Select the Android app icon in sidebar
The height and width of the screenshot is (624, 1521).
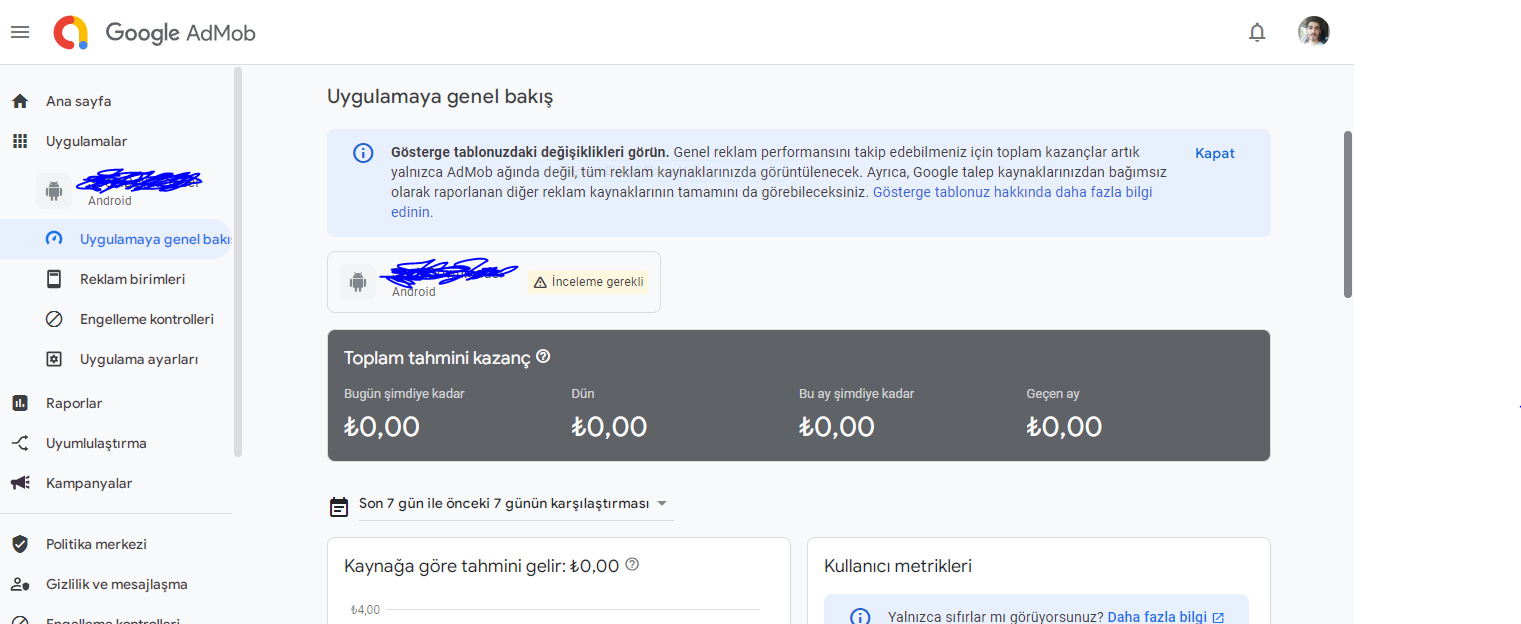click(53, 191)
